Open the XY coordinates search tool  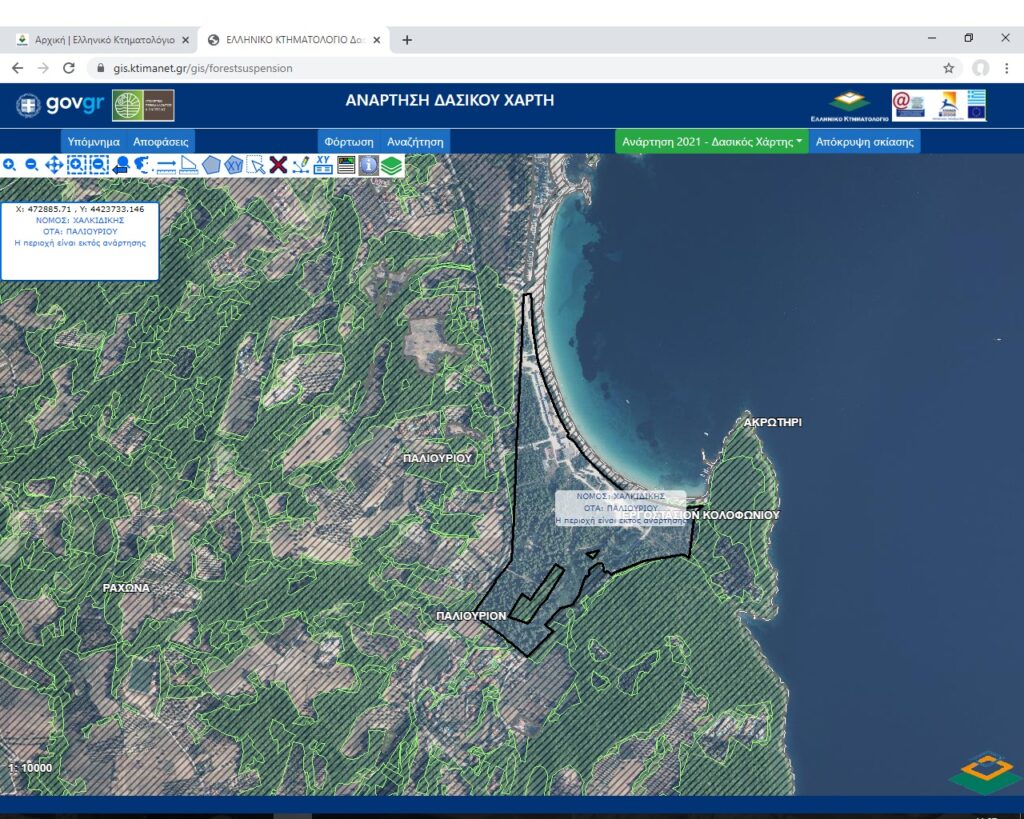coord(323,165)
